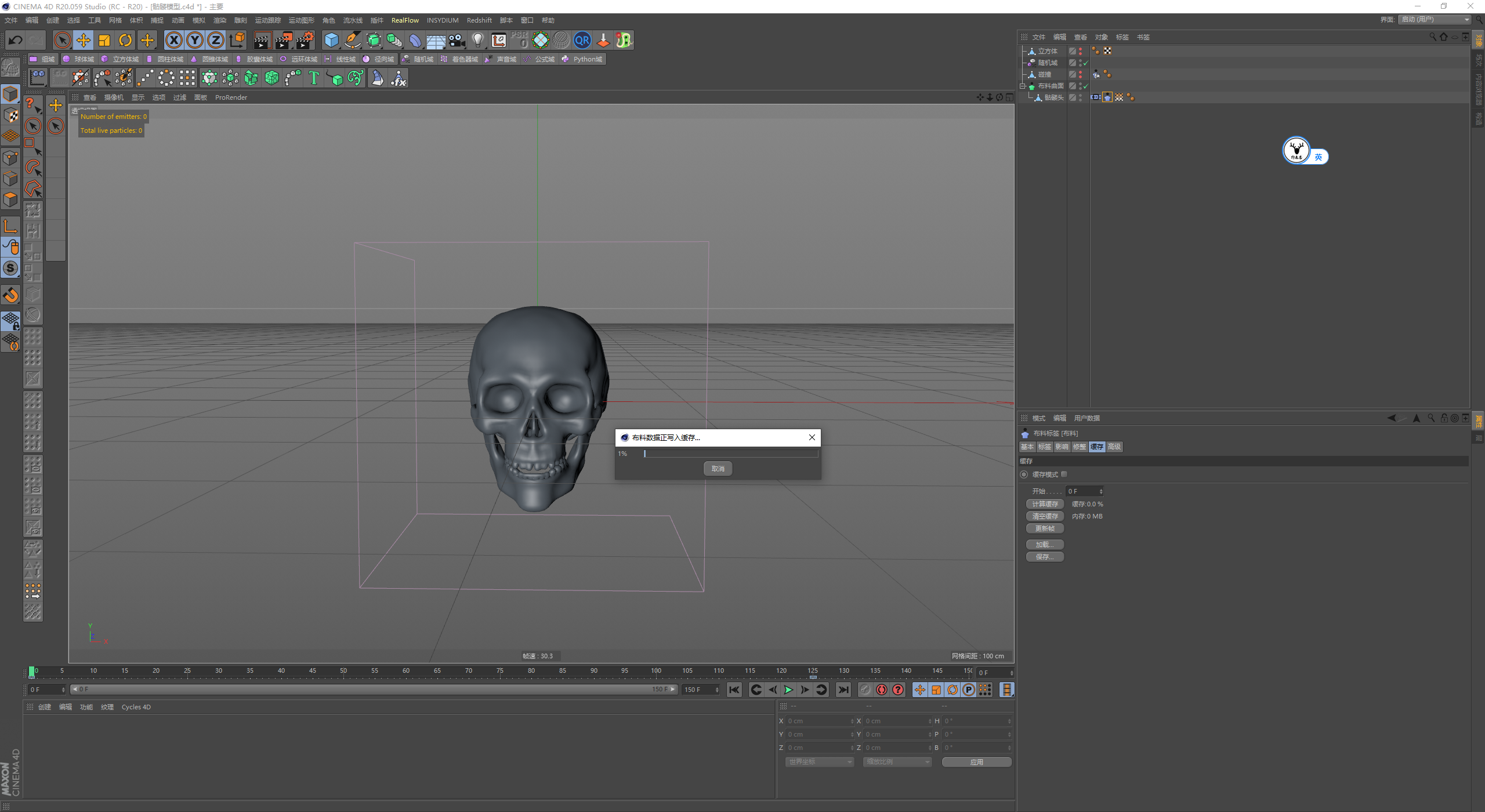The width and height of the screenshot is (1485, 812).
Task: Click the 清空缓存 button
Action: [1045, 516]
